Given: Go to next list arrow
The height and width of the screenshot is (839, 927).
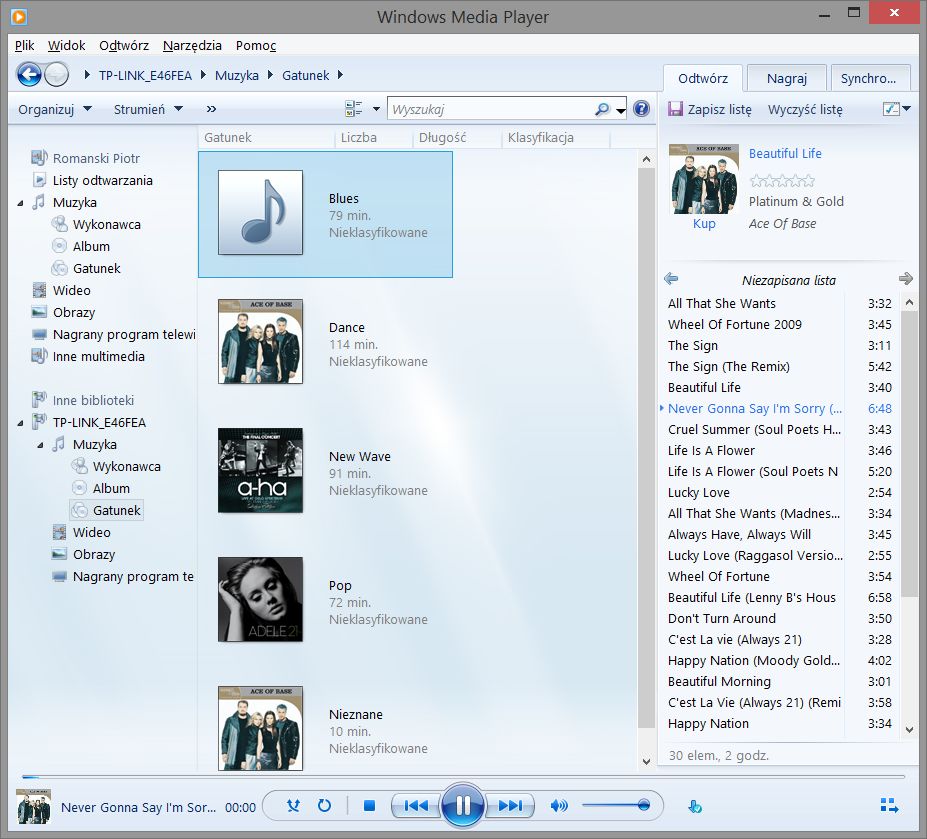Looking at the screenshot, I should (906, 278).
